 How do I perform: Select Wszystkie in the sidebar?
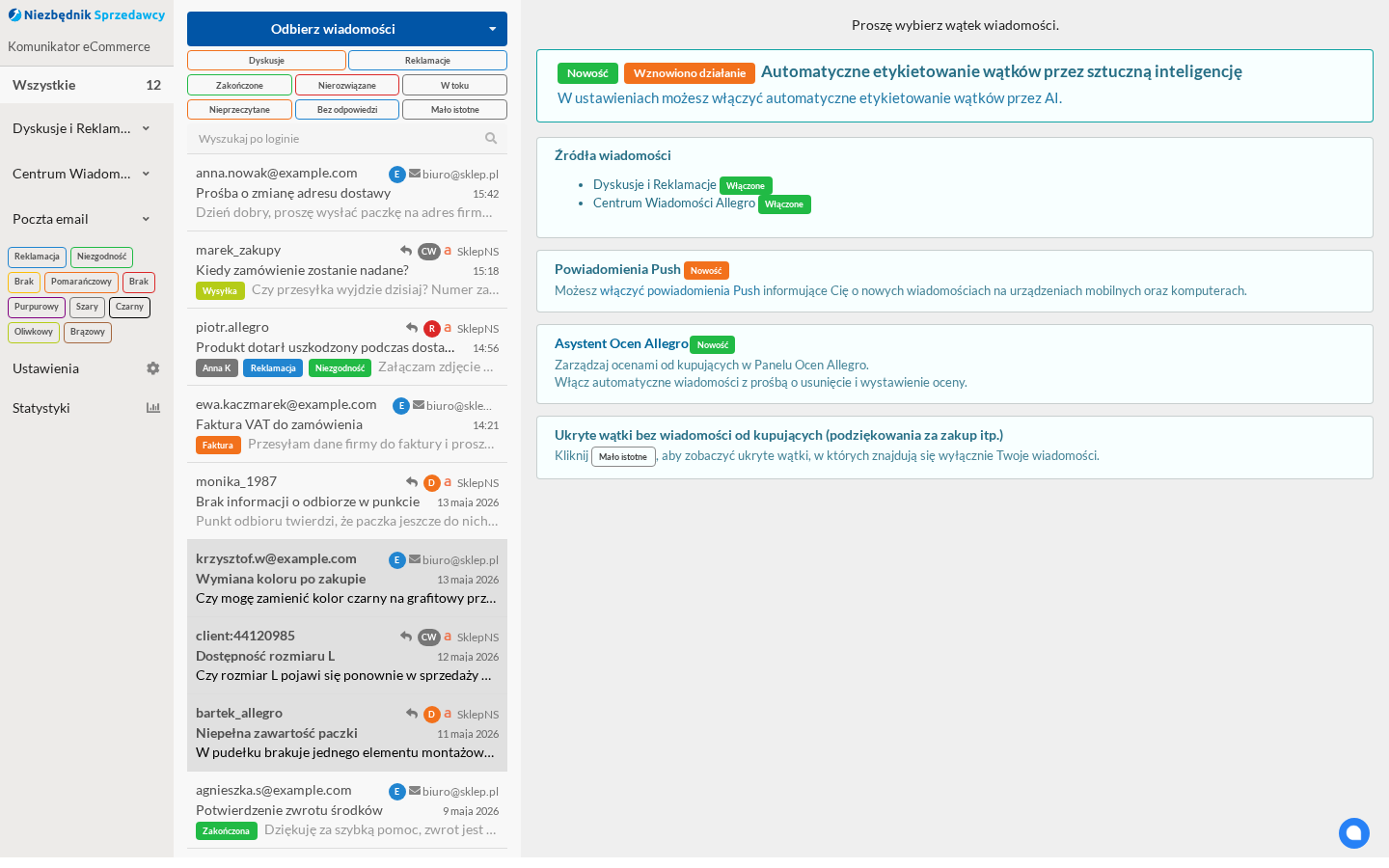(87, 85)
